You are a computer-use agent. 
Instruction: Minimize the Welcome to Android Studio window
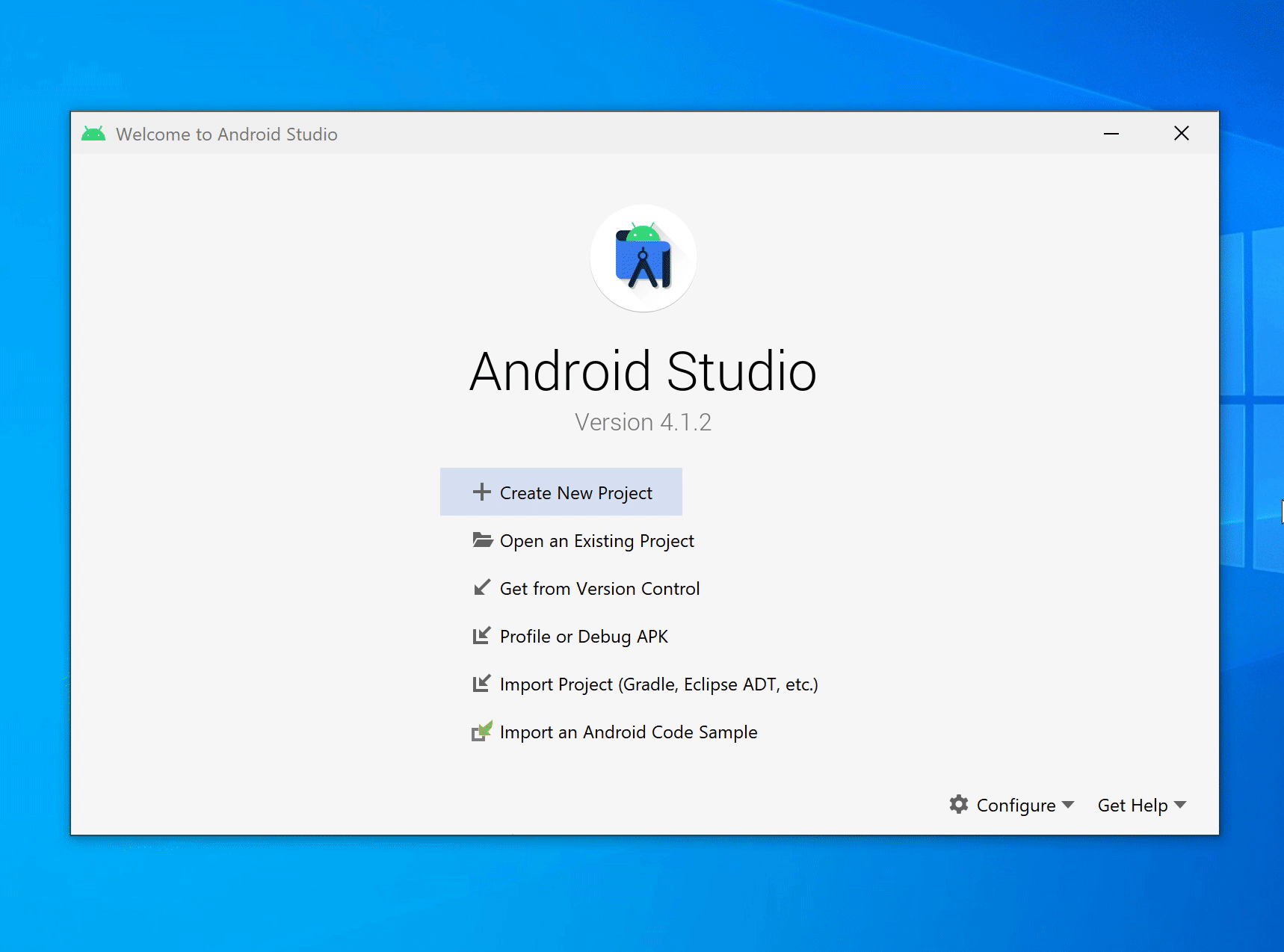point(1111,133)
